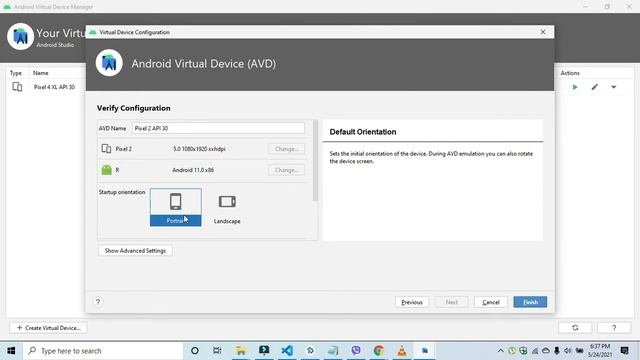Screen dimensions: 640x360
Task: Launch the Pixel 4 XL AVD with play icon
Action: (x=575, y=87)
